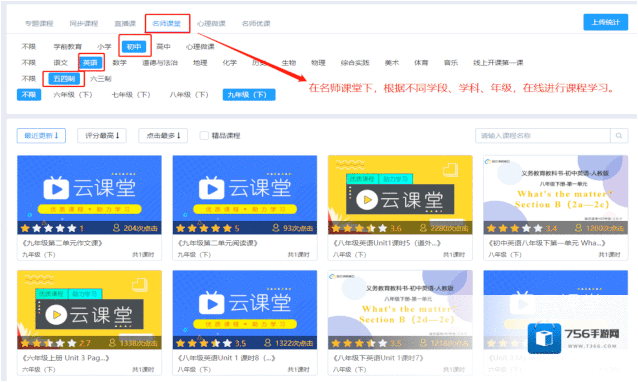This screenshot has width=638, height=382.
Task: Click the 204次点击 user icon
Action: (116, 228)
